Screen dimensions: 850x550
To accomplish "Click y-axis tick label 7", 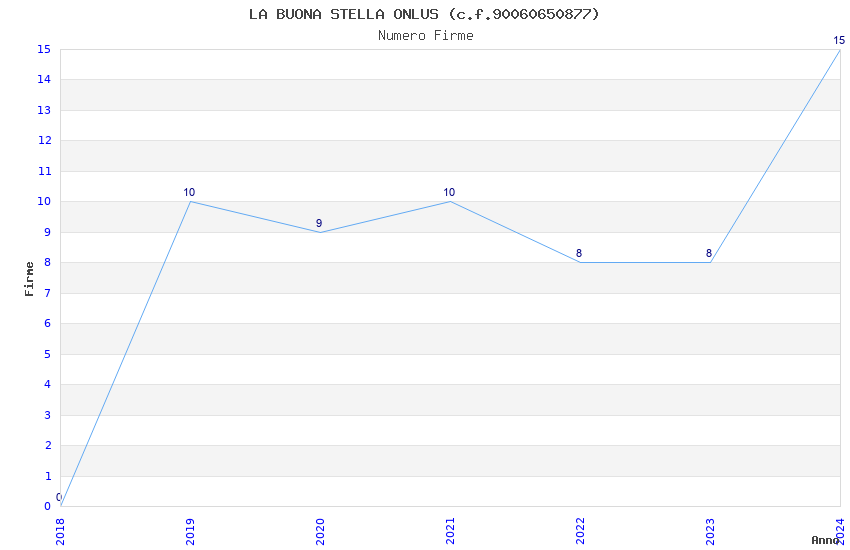I will point(48,293).
